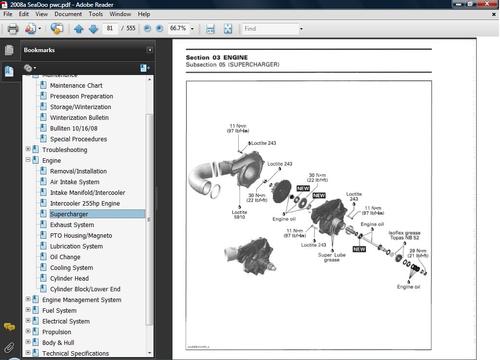Click the collaborate/share toolbar icon
Image resolution: width=500 pixels, height=360 pixels.
(57, 29)
